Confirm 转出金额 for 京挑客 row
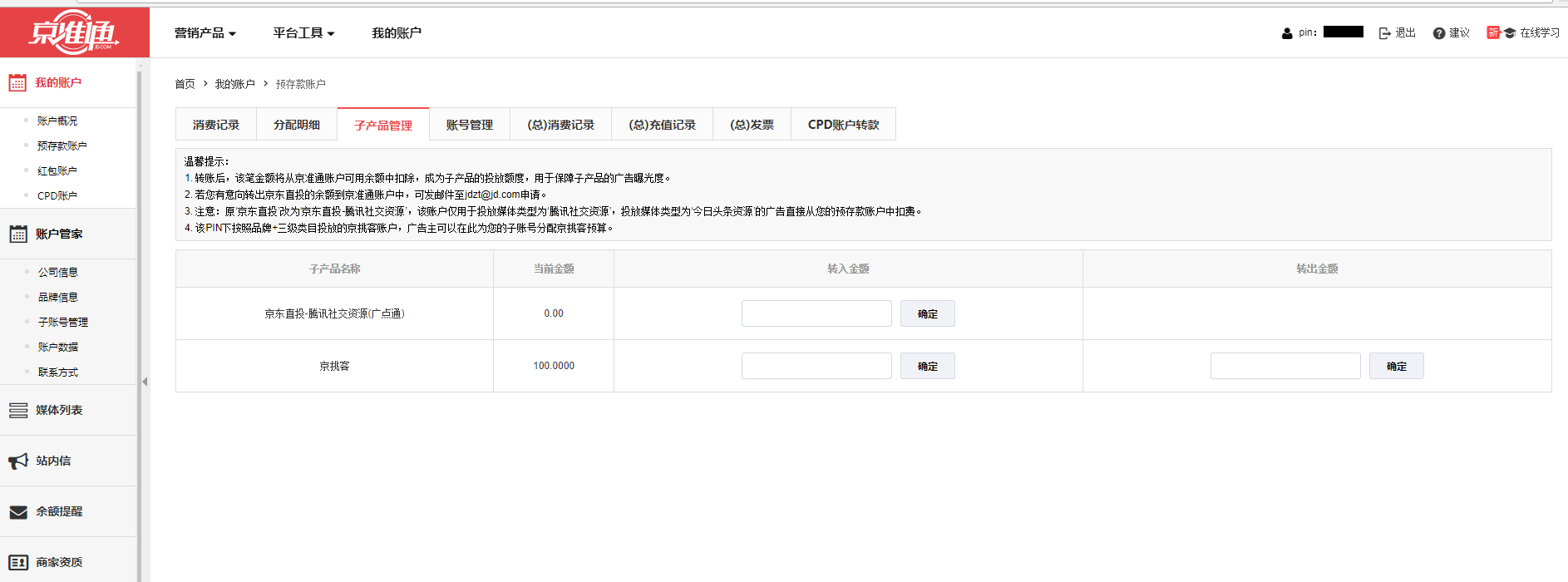The height and width of the screenshot is (582, 1568). [1397, 366]
